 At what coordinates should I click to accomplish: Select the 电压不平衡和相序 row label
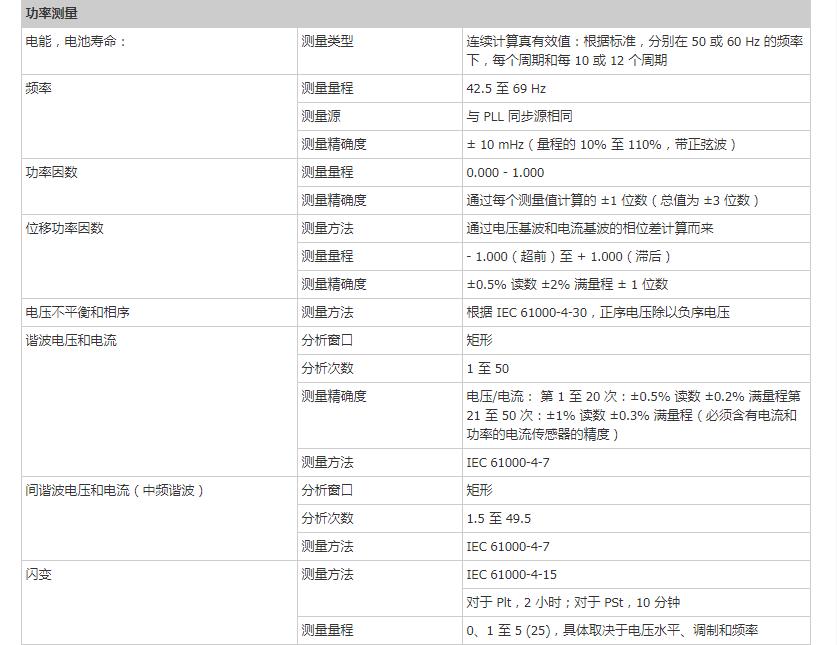click(77, 312)
